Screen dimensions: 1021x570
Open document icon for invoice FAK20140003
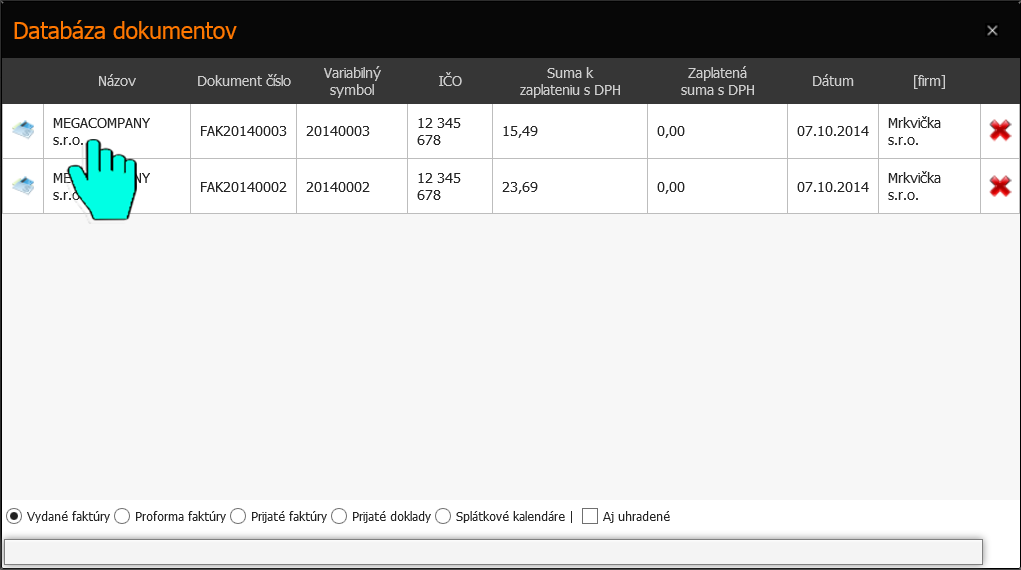[x=22, y=130]
